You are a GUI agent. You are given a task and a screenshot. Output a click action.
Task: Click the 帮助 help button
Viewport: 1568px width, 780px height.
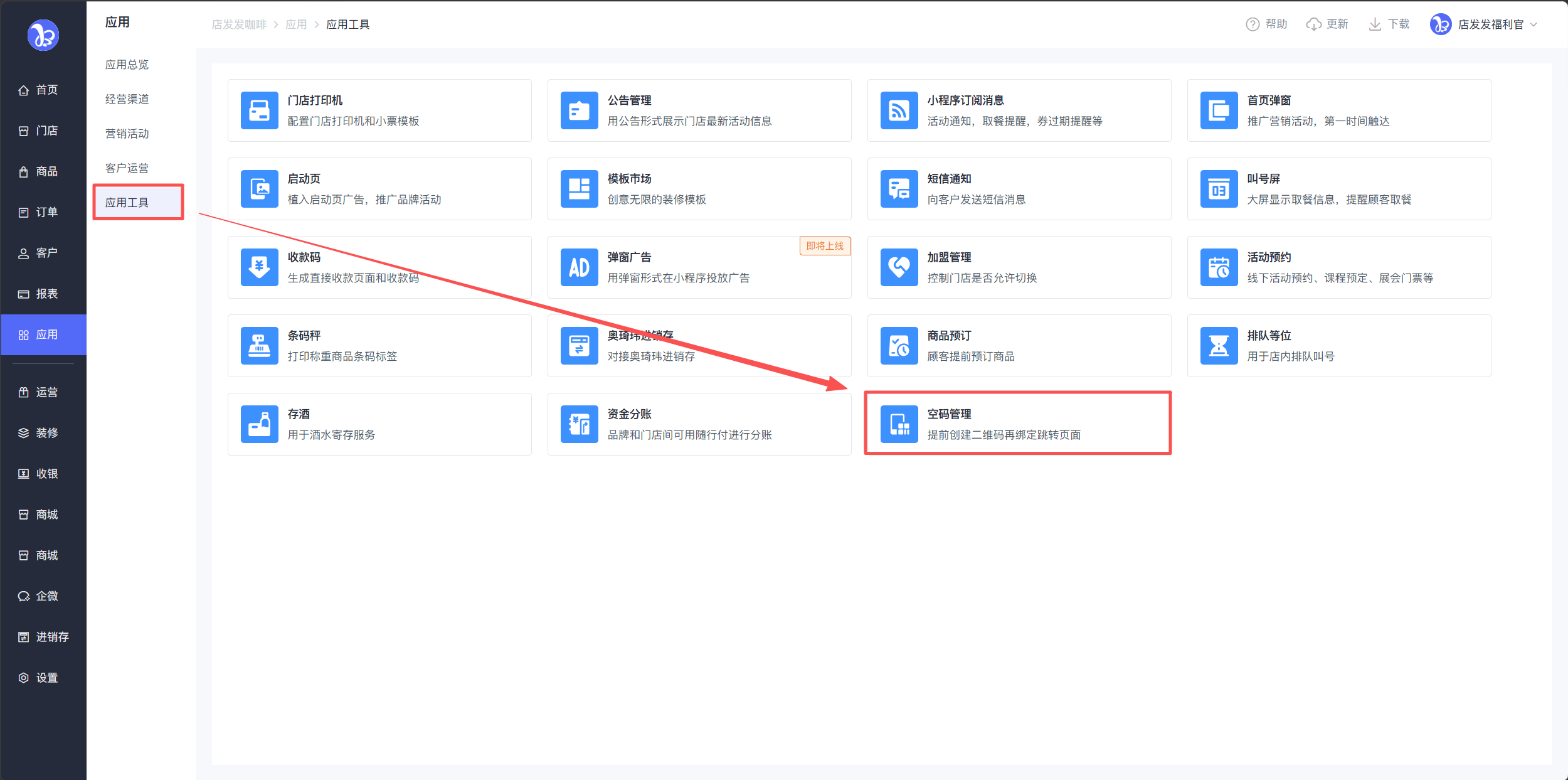point(1266,24)
